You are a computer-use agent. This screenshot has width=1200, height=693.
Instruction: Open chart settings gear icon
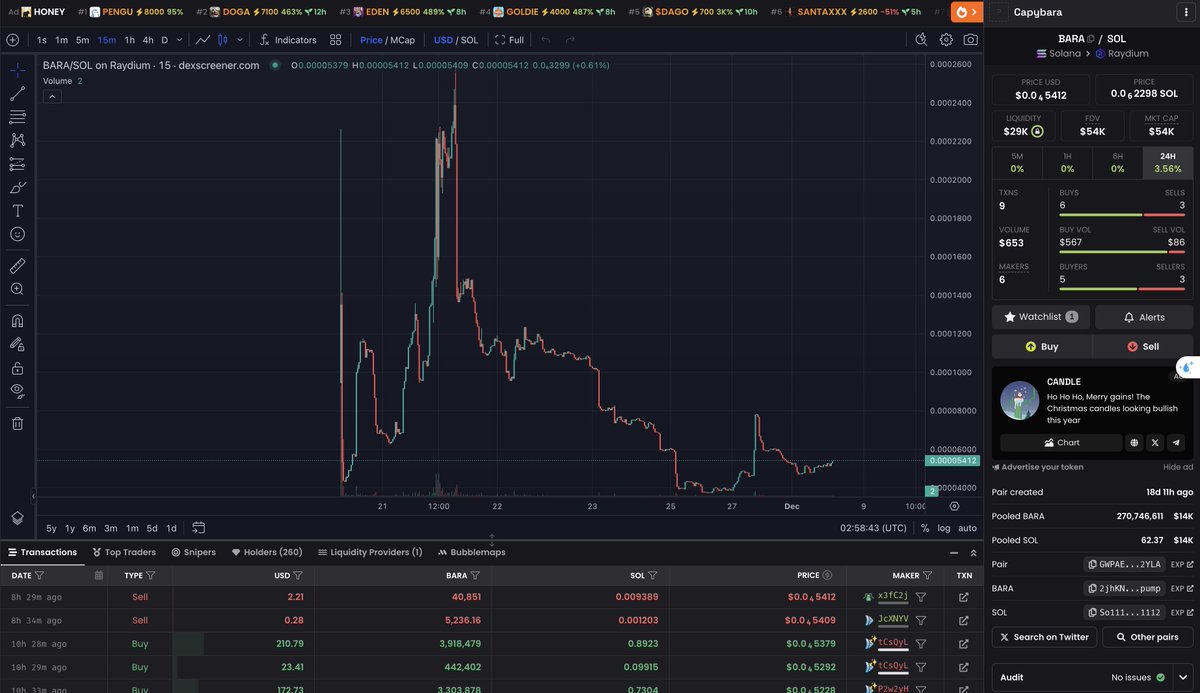point(946,40)
